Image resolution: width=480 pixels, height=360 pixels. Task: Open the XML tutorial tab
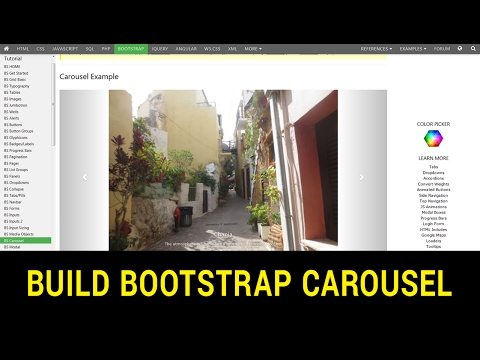(232, 49)
